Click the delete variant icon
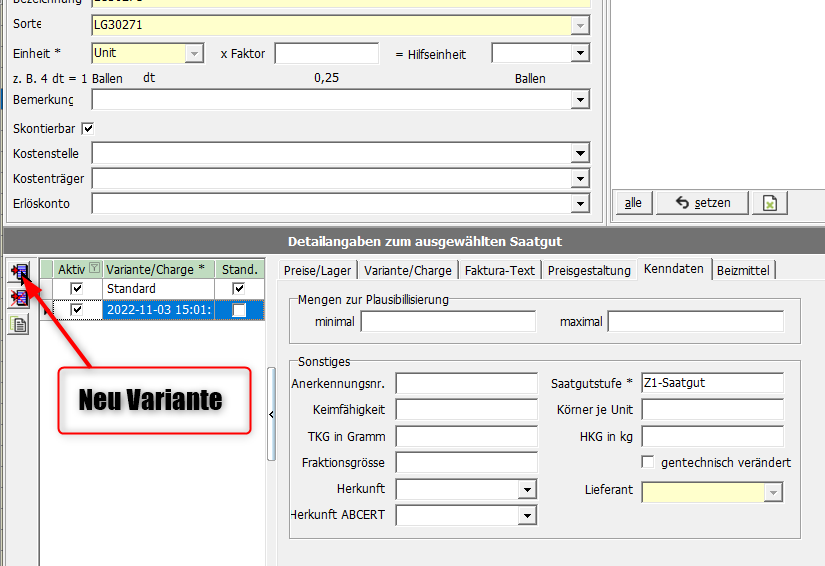 [19, 298]
